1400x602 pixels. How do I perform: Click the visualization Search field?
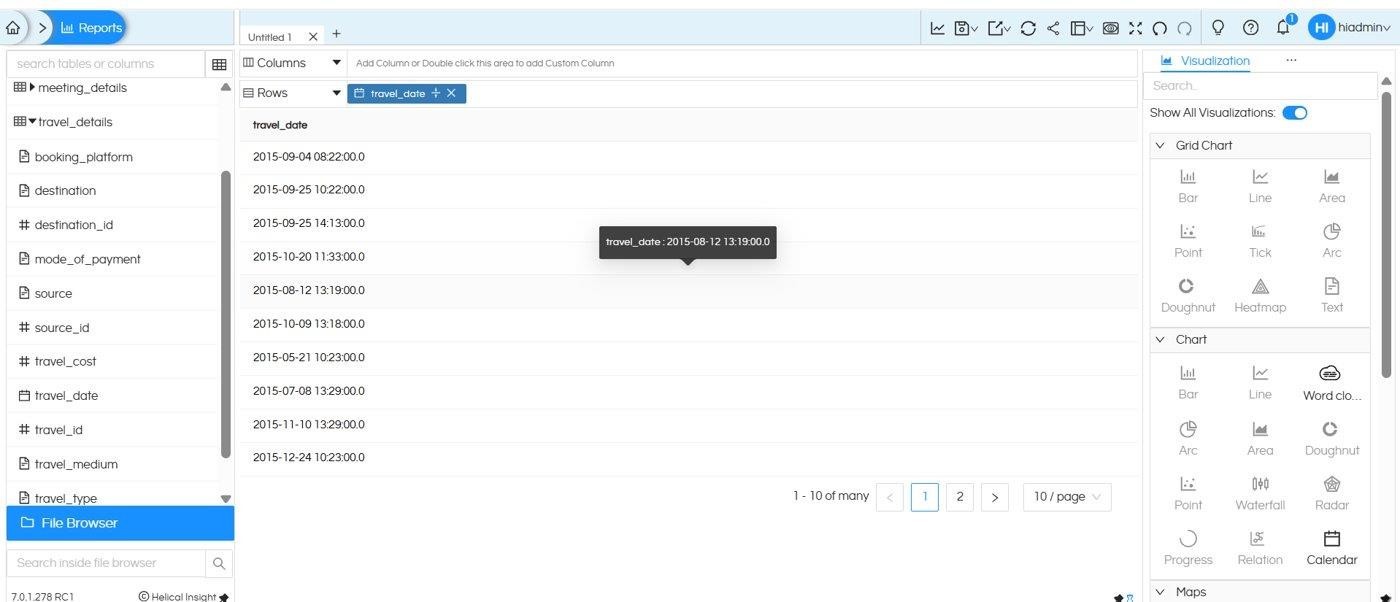[x=1260, y=86]
